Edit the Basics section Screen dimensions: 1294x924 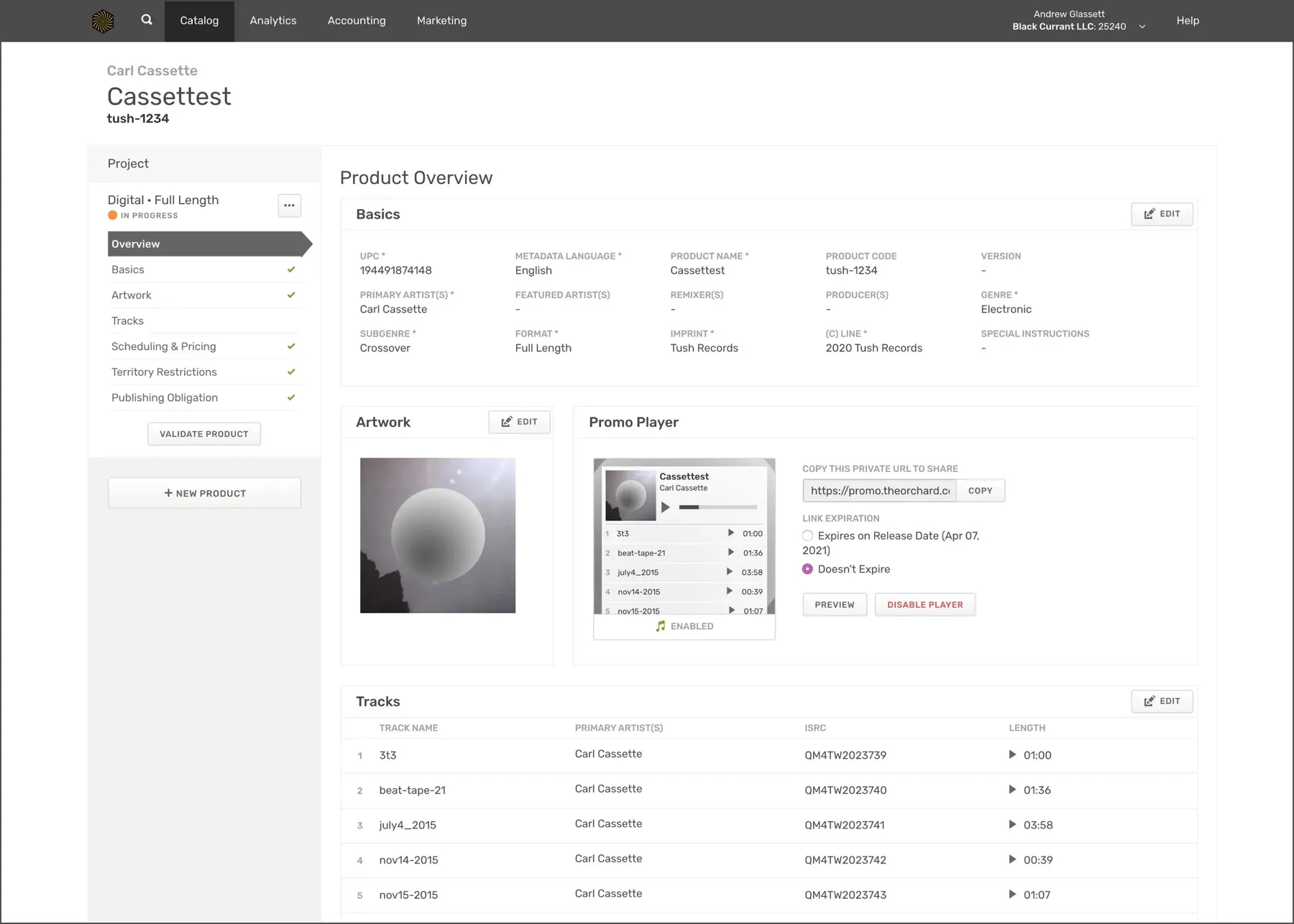[1162, 214]
